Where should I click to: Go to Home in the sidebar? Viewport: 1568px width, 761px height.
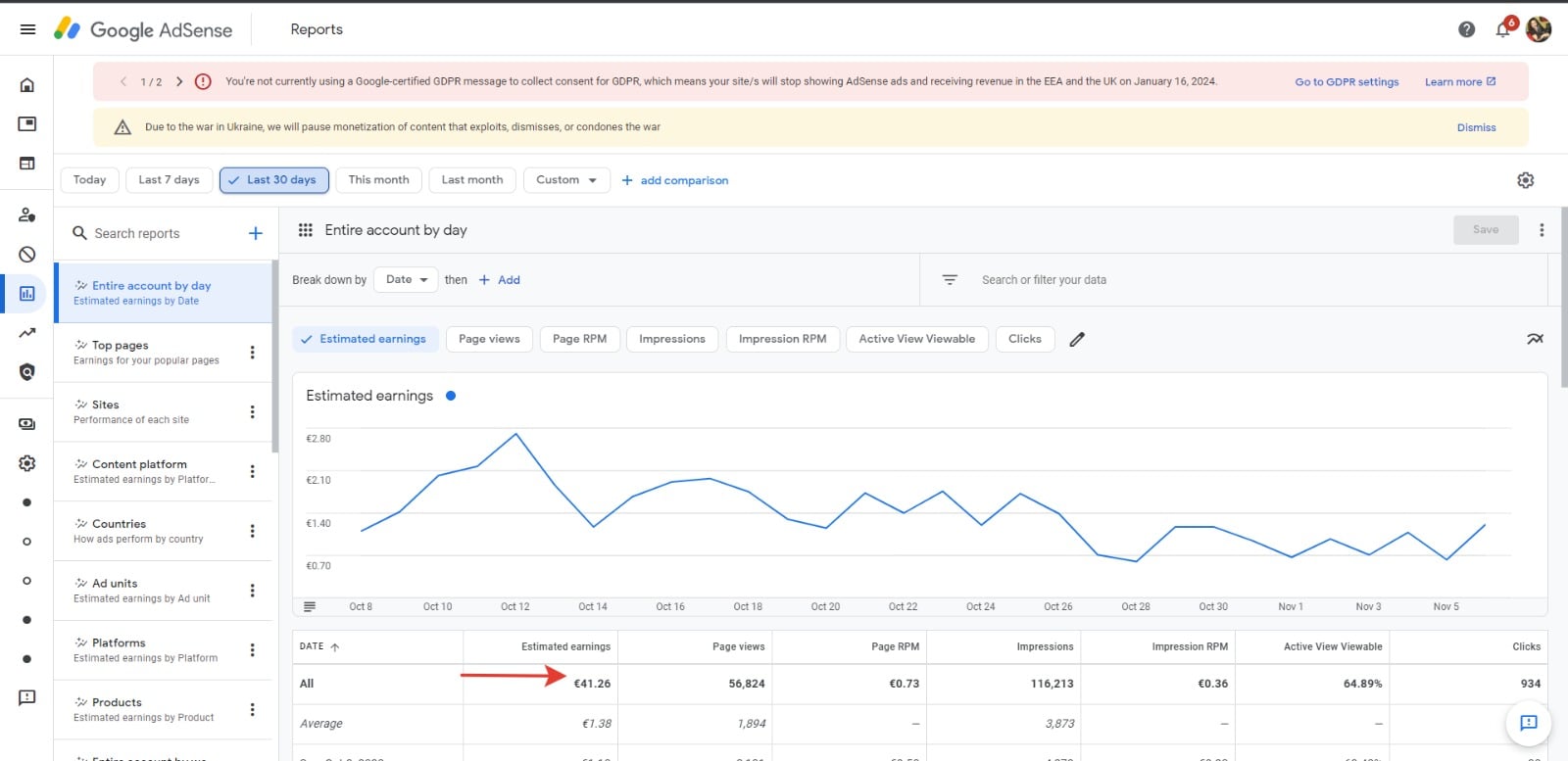(27, 85)
